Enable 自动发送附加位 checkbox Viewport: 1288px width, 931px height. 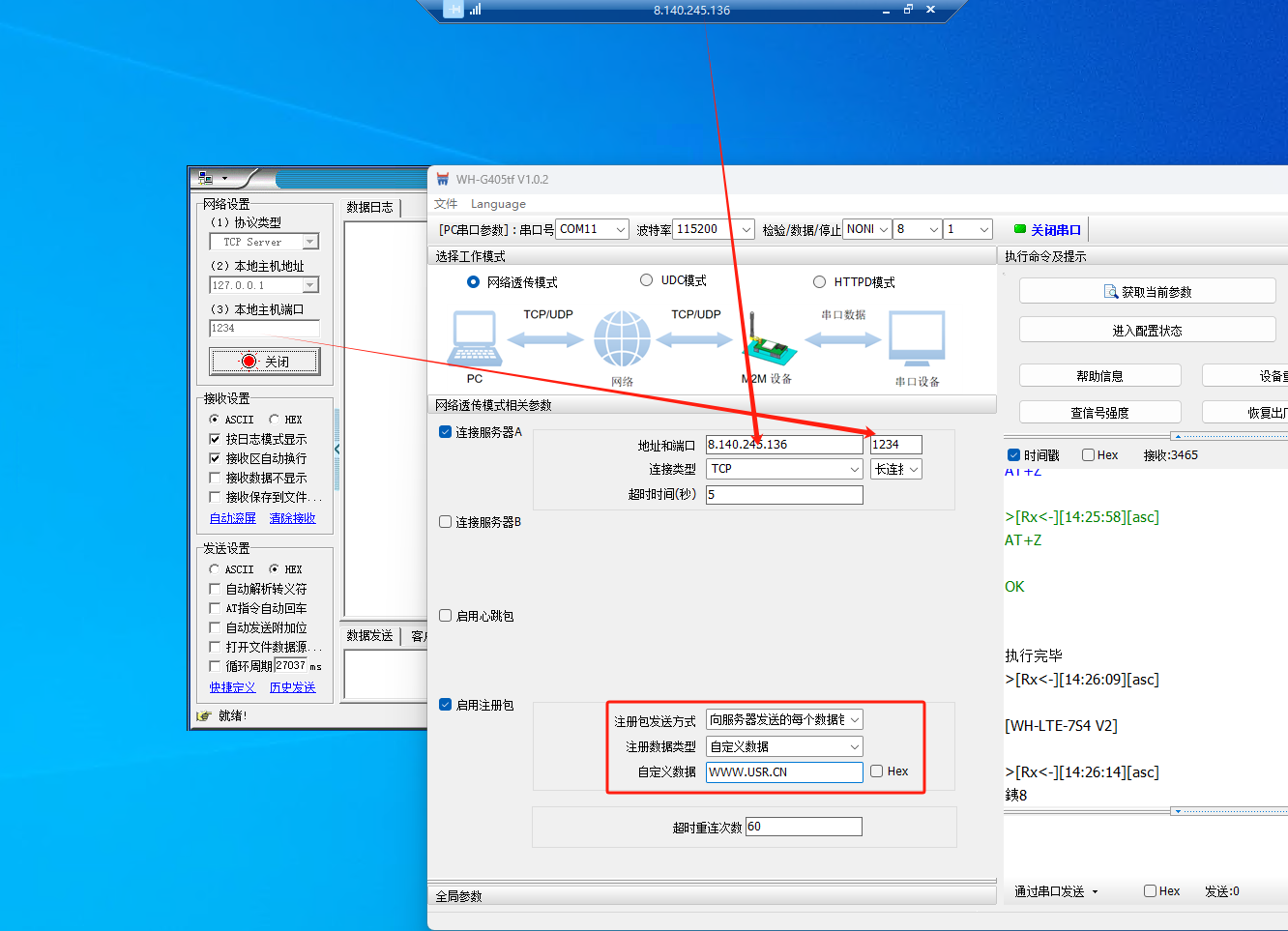point(215,627)
